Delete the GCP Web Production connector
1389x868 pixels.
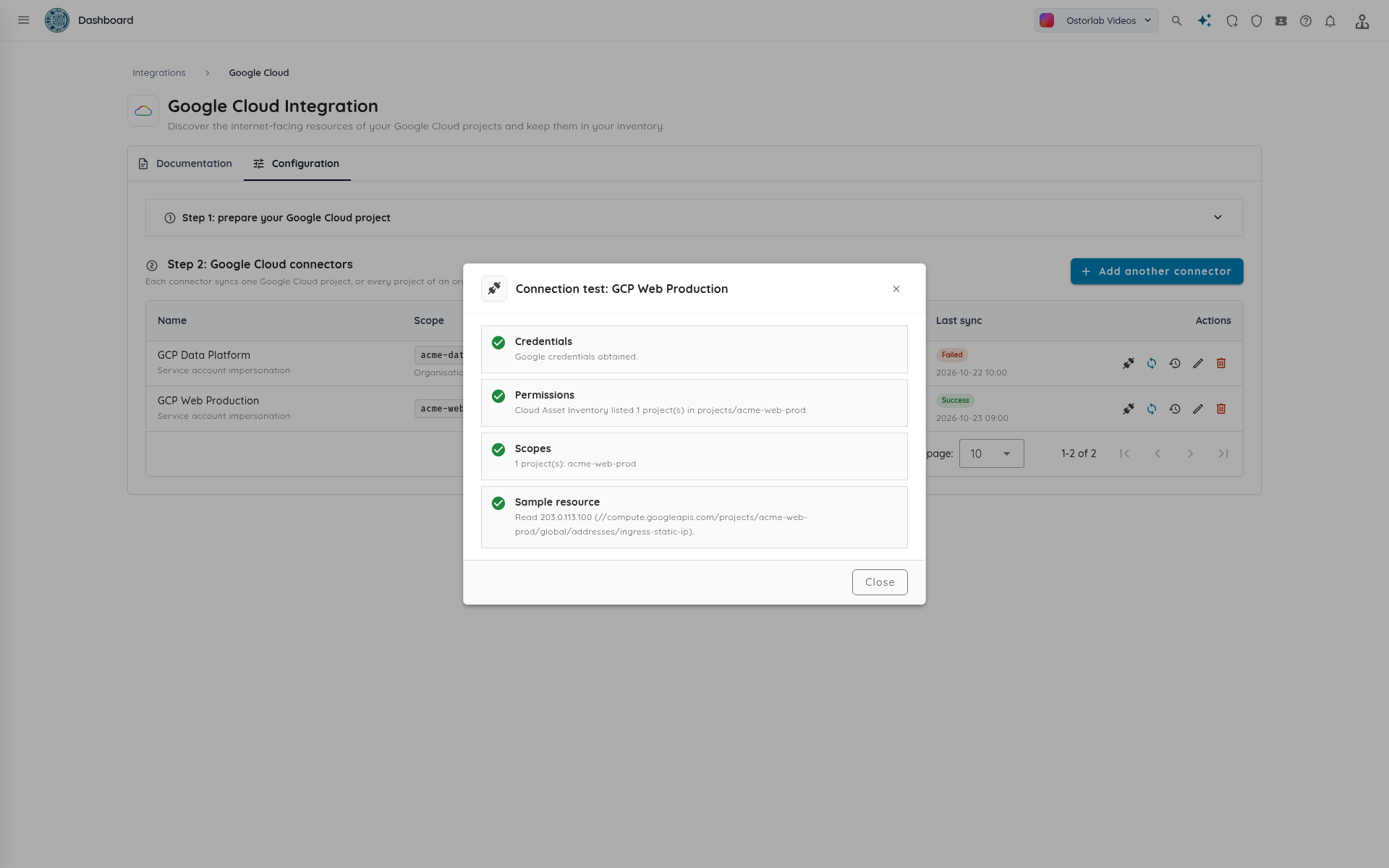1221,409
